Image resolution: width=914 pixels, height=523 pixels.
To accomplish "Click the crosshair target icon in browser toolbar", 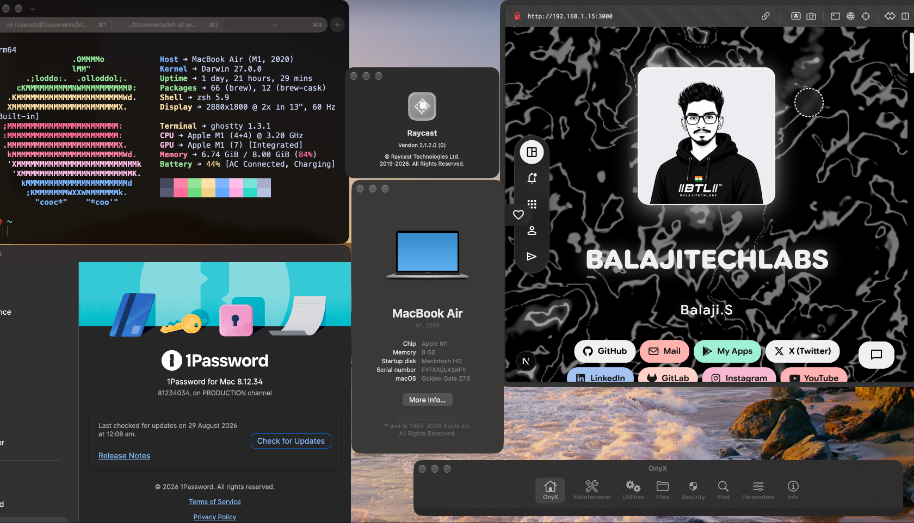I will coord(866,16).
